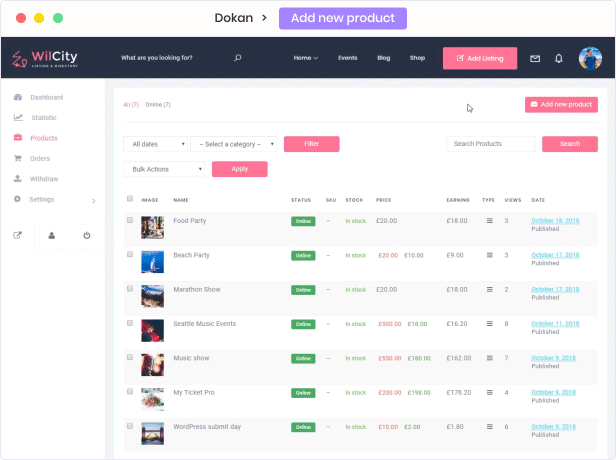Click the Add Listing button

tap(480, 58)
